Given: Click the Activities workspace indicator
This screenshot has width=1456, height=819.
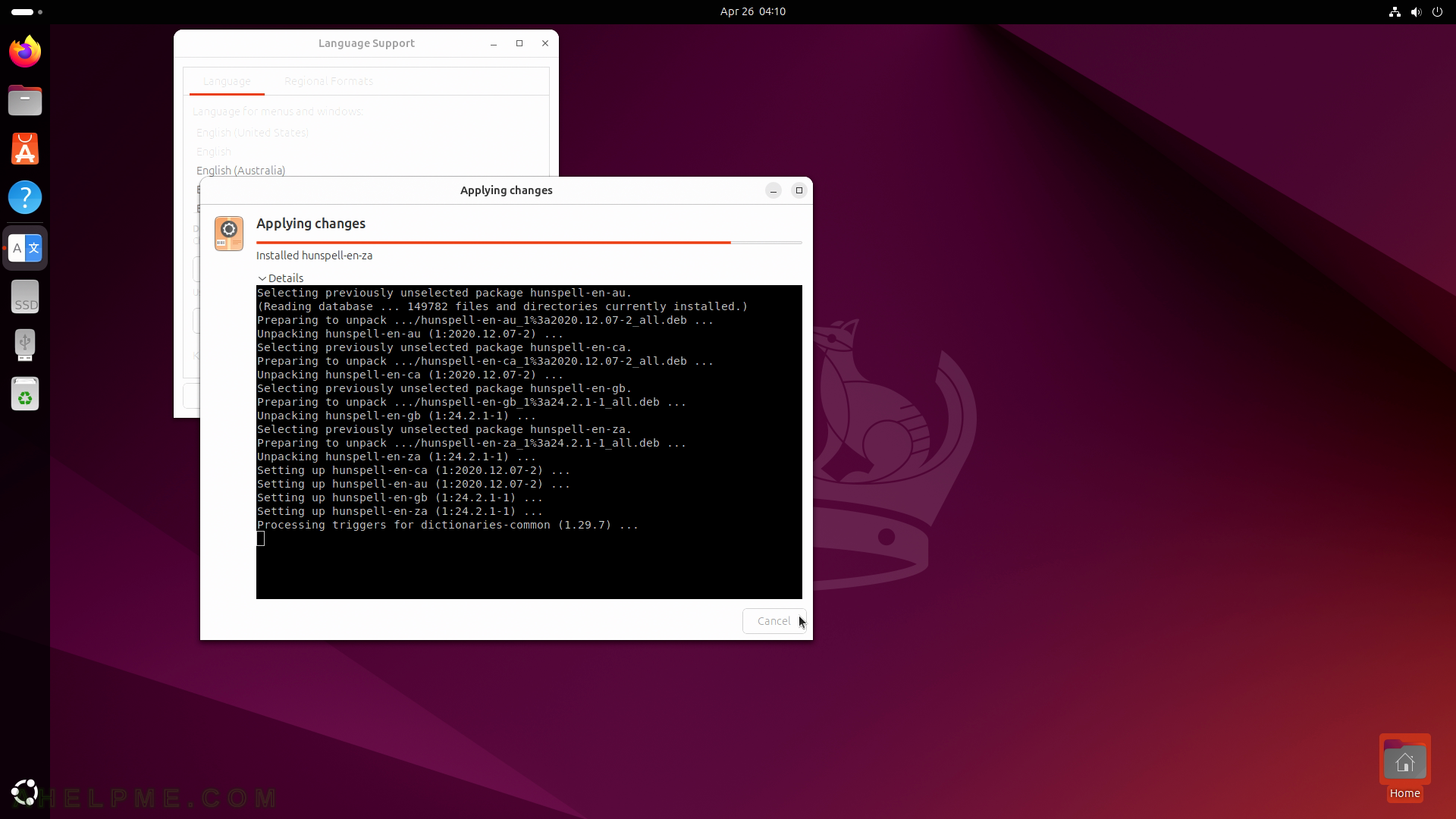Looking at the screenshot, I should click(27, 11).
